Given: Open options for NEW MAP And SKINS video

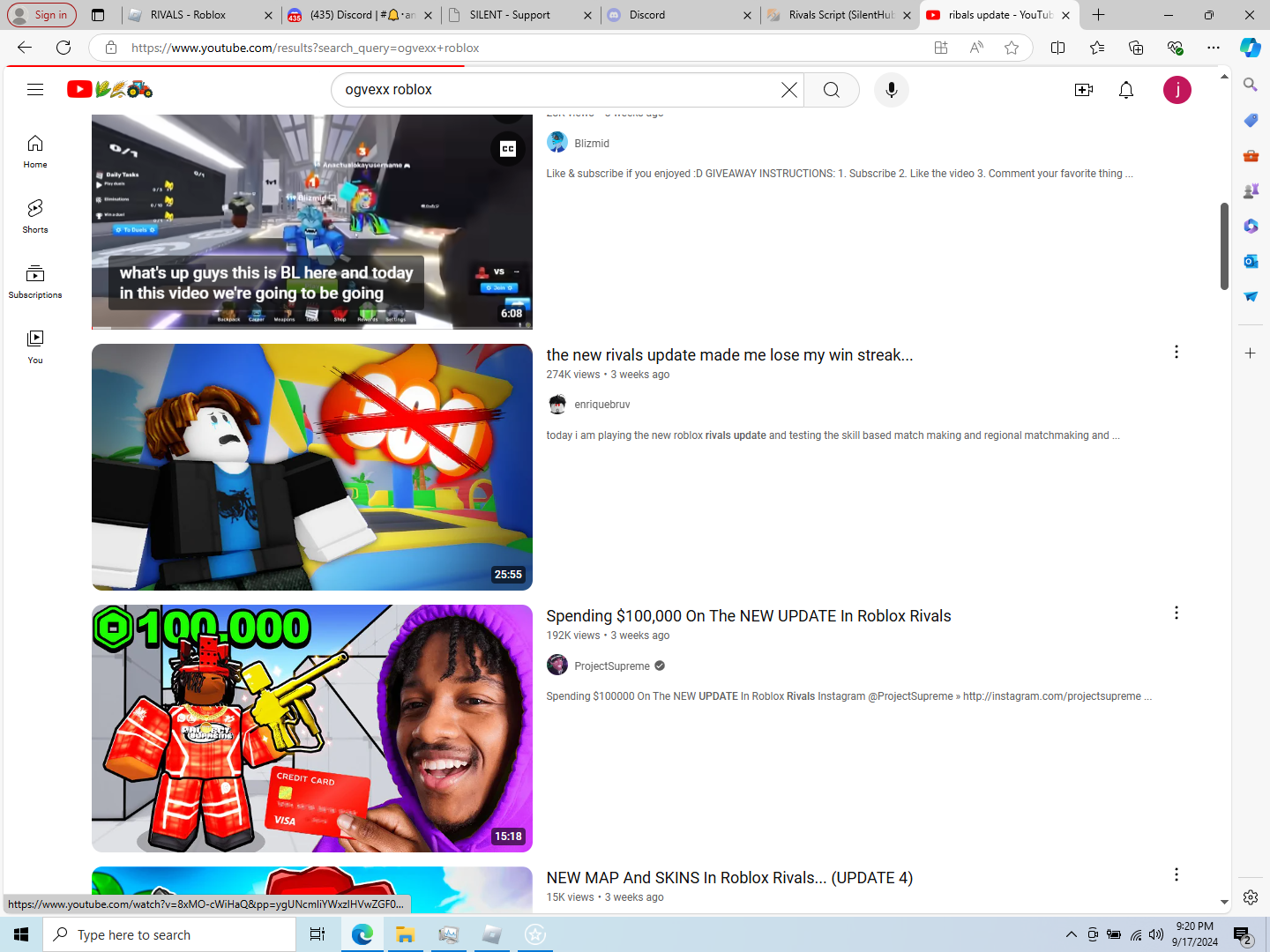Looking at the screenshot, I should pos(1177,874).
